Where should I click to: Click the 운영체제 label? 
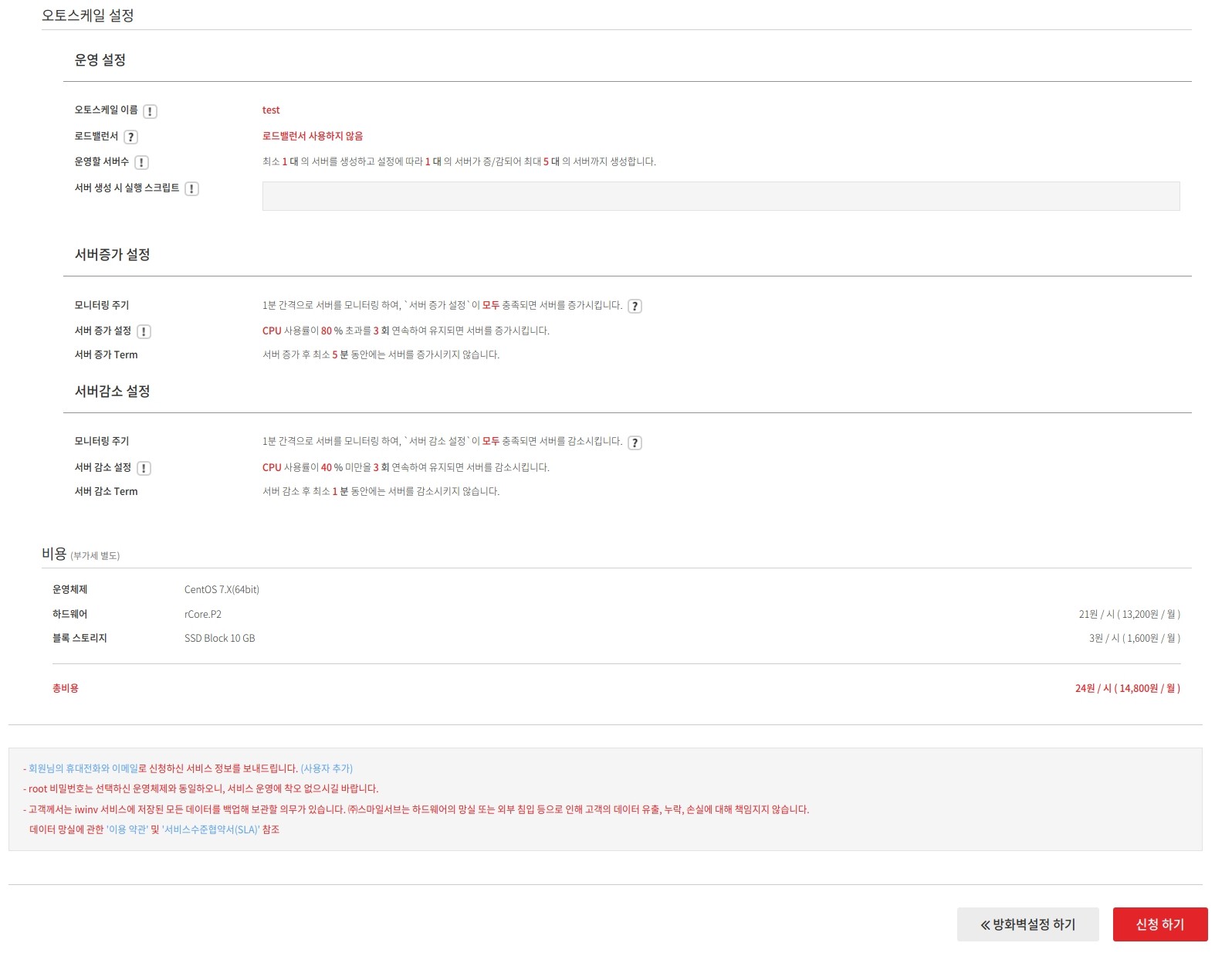coord(70,589)
